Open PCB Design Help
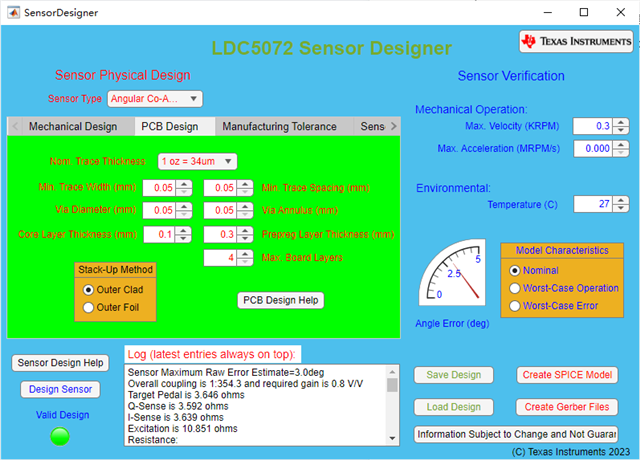 click(x=281, y=300)
